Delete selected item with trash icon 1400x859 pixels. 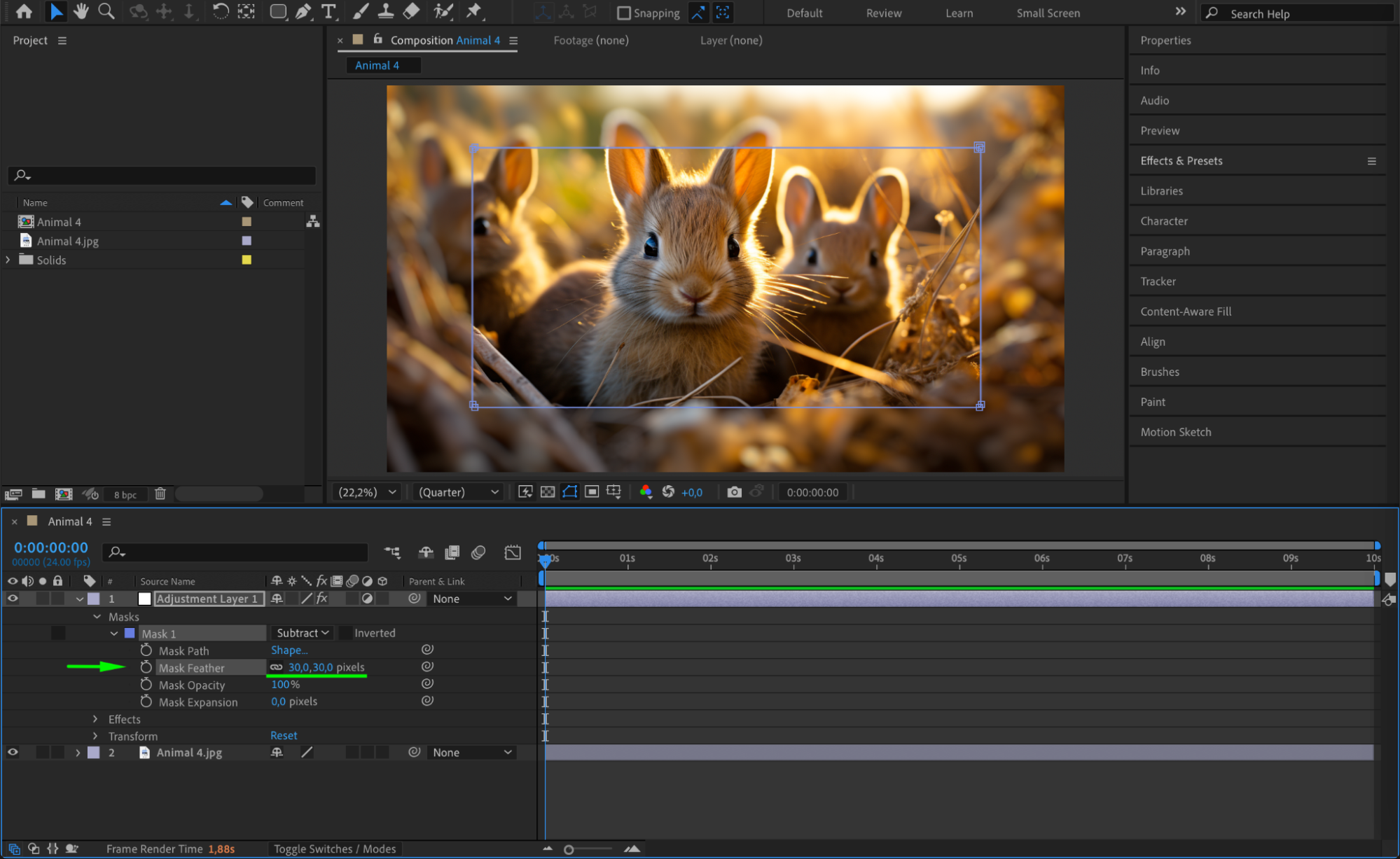tap(160, 494)
